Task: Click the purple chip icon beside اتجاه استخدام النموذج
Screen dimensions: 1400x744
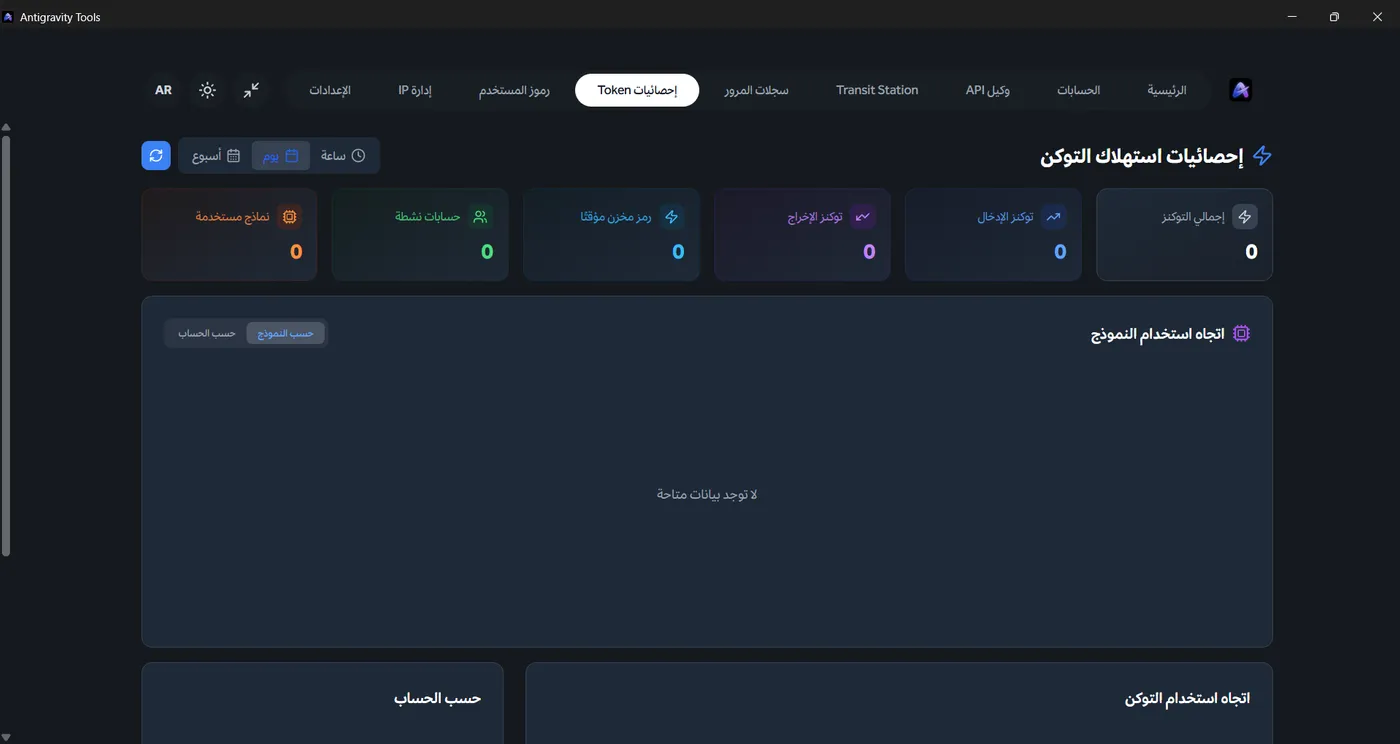Action: (1241, 334)
